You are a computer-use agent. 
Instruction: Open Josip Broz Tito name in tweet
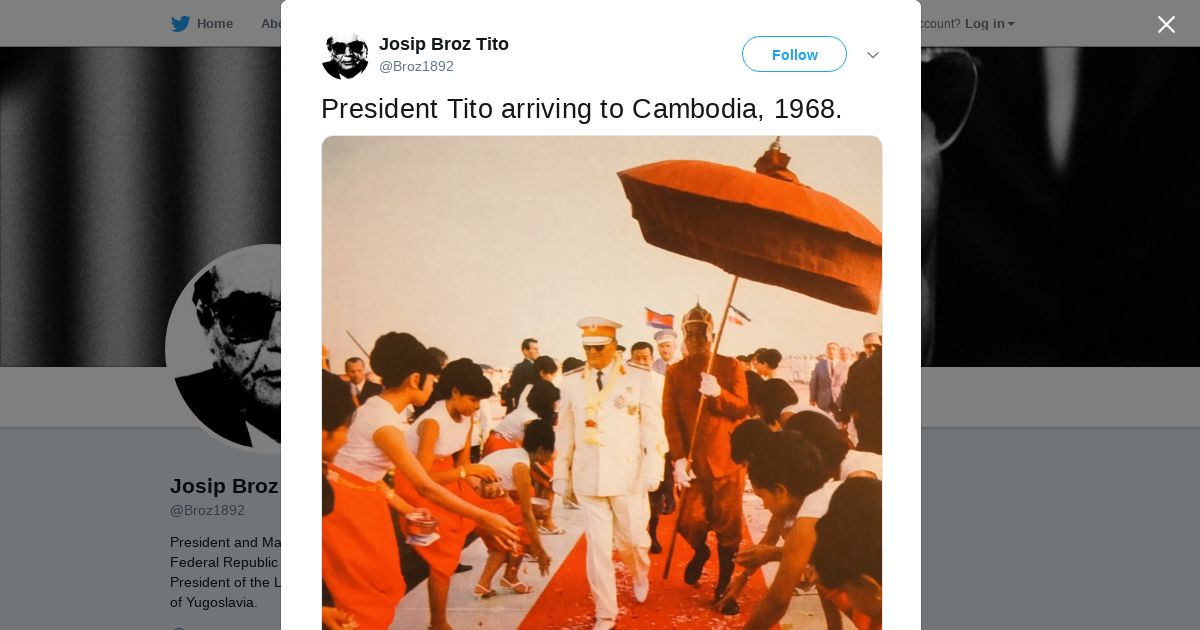pos(444,44)
